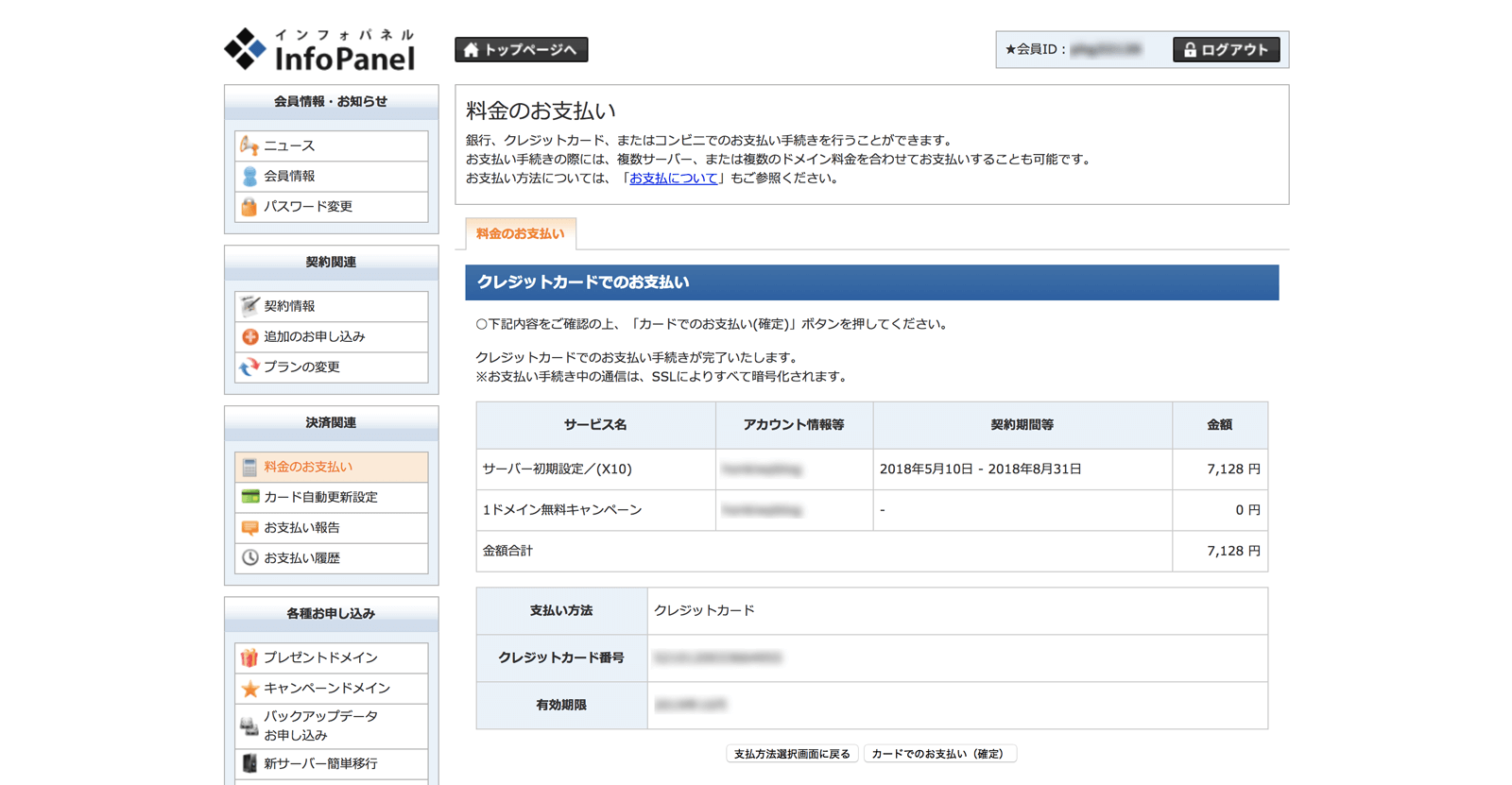Click the InfoPanel logo
Viewport: 1512px width, 785px height.
(319, 49)
